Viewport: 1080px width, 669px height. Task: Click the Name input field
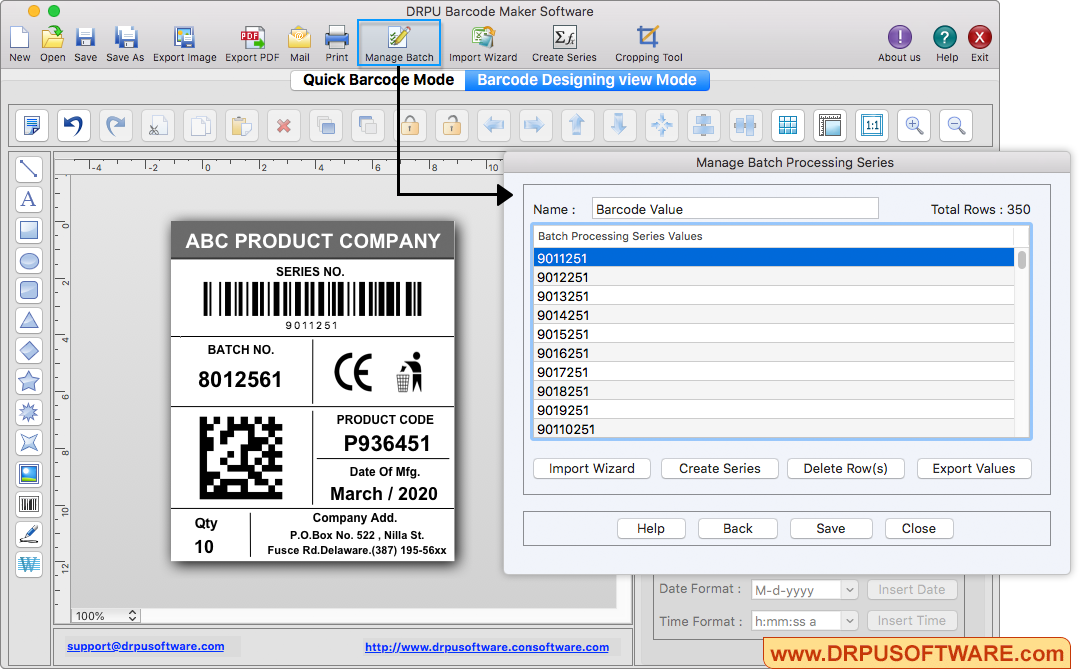[x=734, y=209]
